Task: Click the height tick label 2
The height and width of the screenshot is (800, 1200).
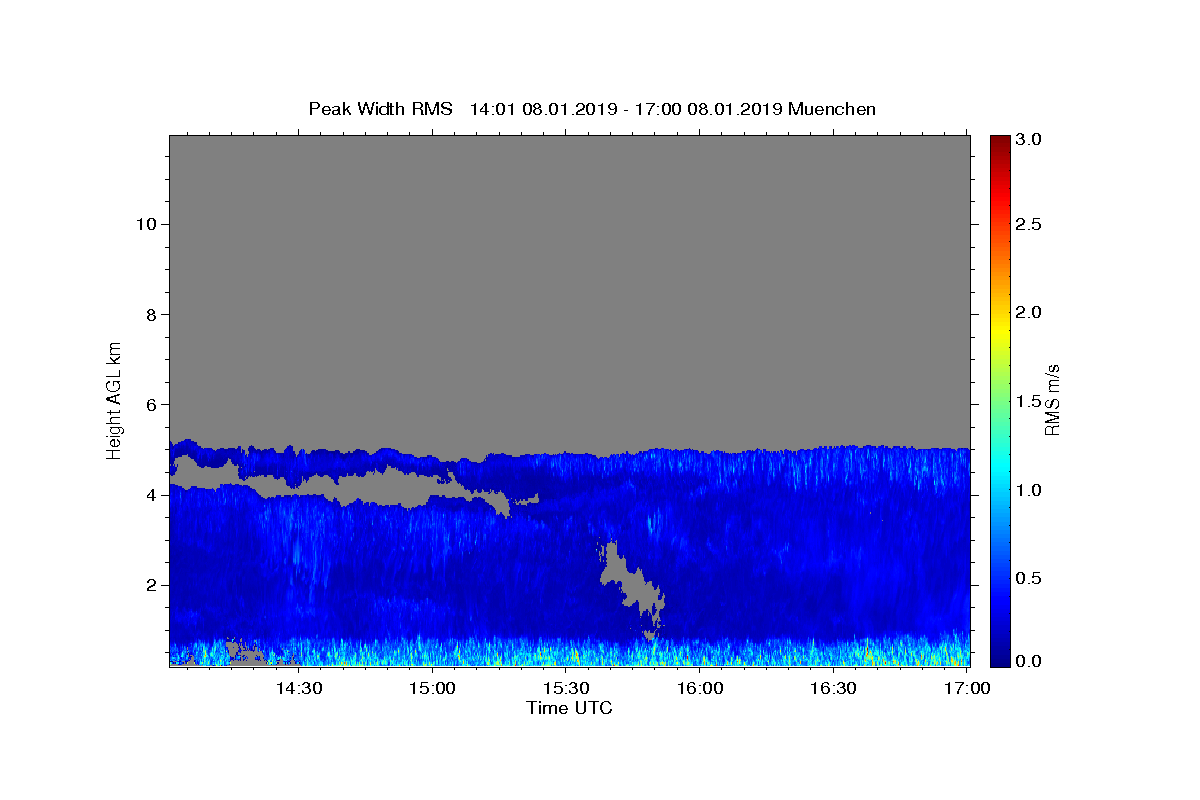Action: click(x=149, y=585)
